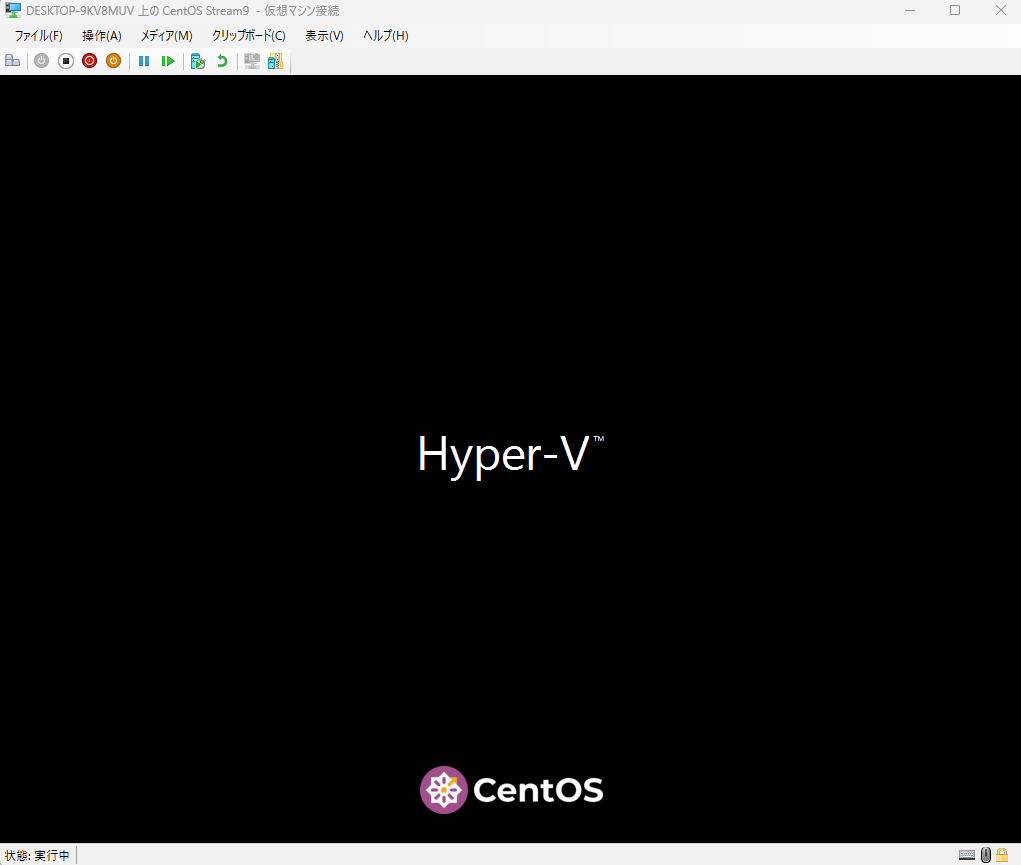Click the green Reset/step play icon

point(168,61)
